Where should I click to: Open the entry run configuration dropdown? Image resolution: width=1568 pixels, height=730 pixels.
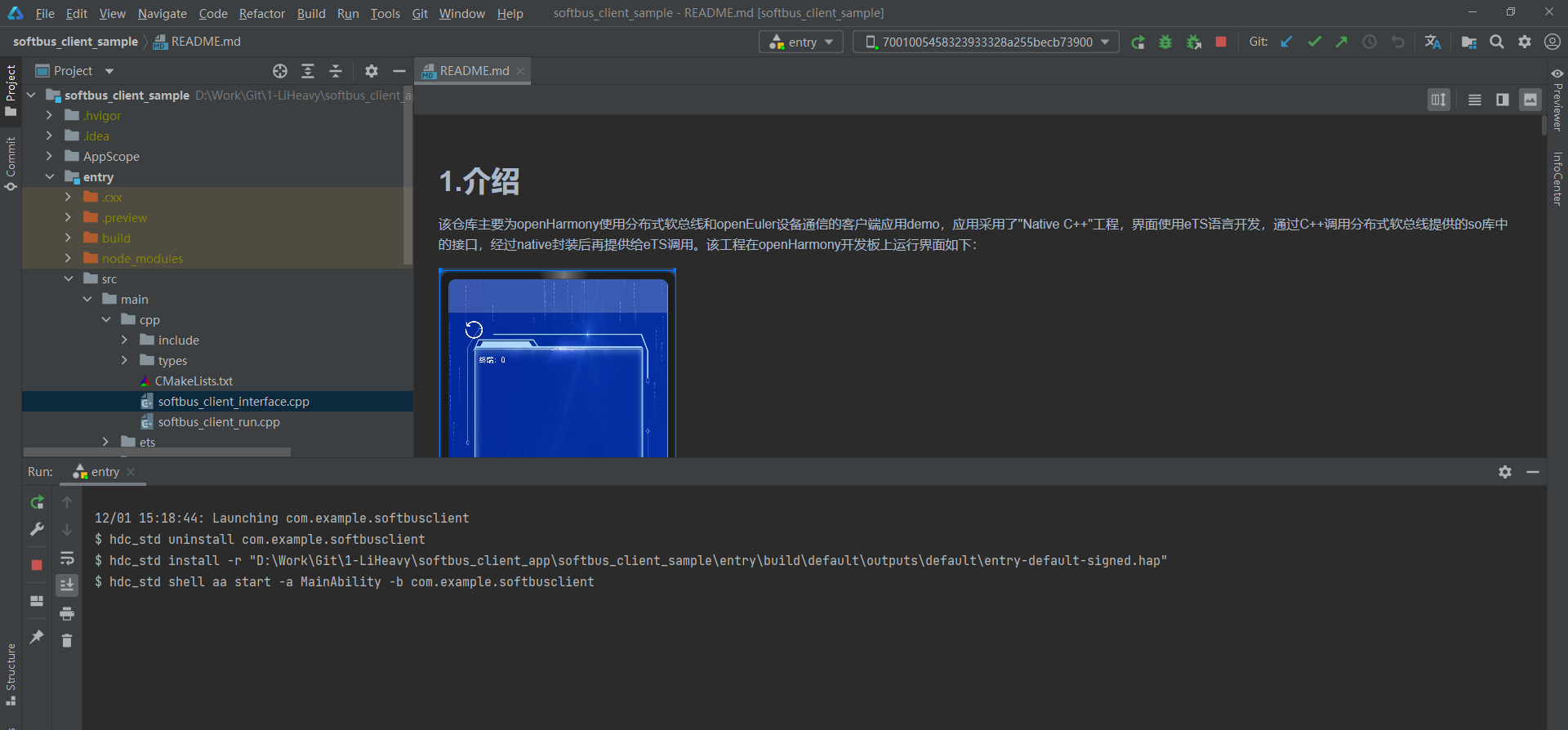coord(801,42)
